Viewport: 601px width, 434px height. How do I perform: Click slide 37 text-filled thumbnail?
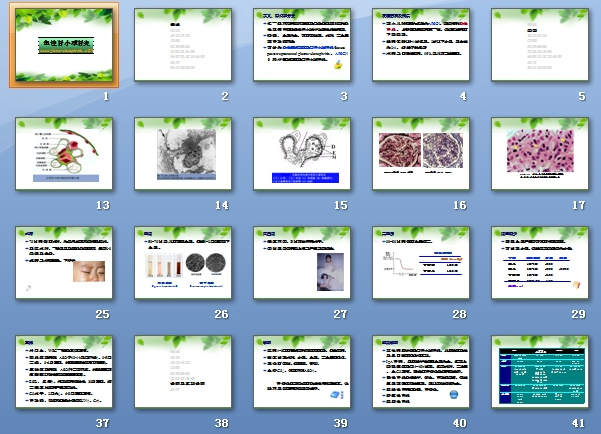[x=64, y=372]
